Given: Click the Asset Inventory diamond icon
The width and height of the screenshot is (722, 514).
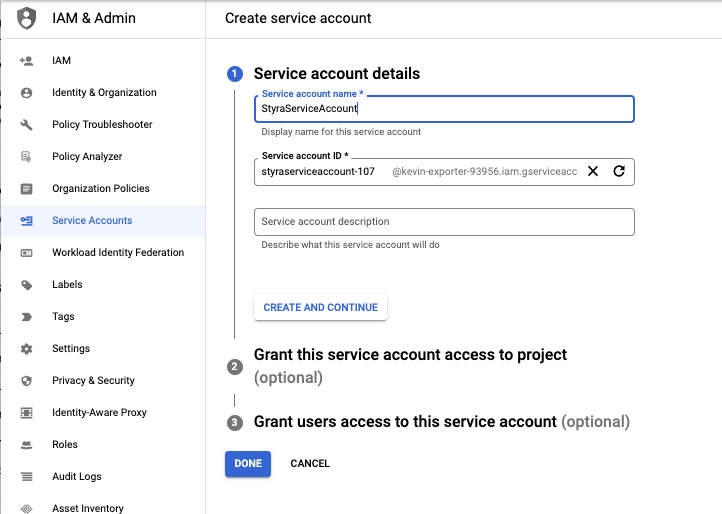Looking at the screenshot, I should (x=27, y=508).
